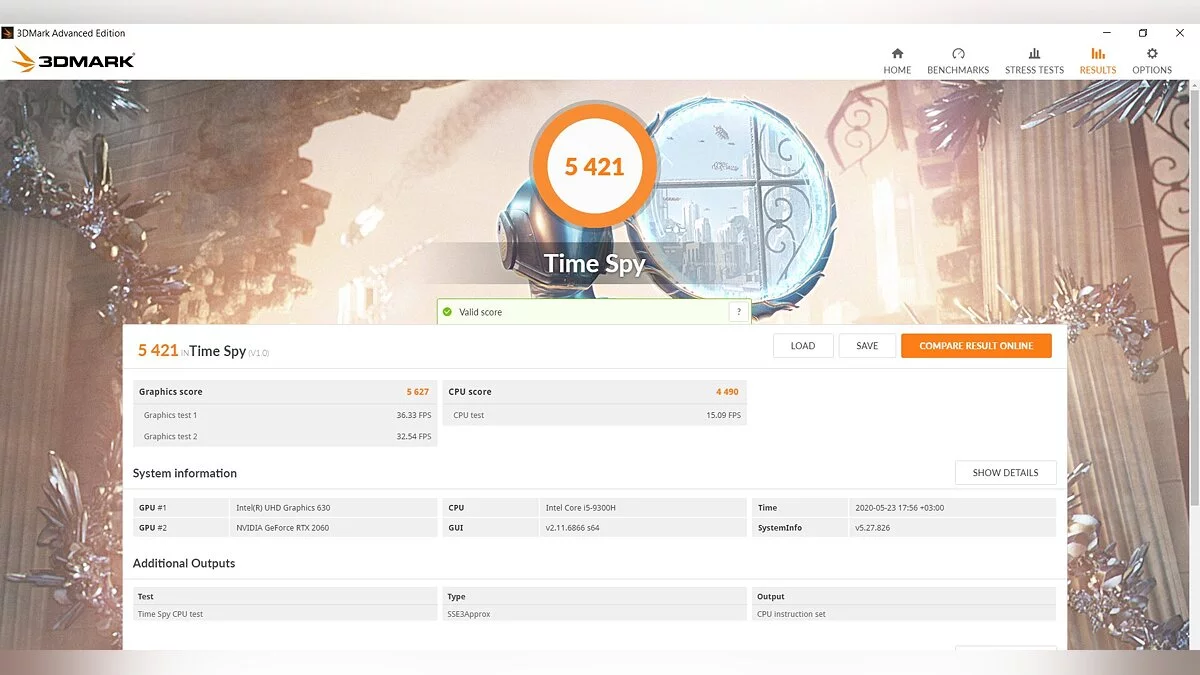Click the Valid score notification bar

[594, 312]
